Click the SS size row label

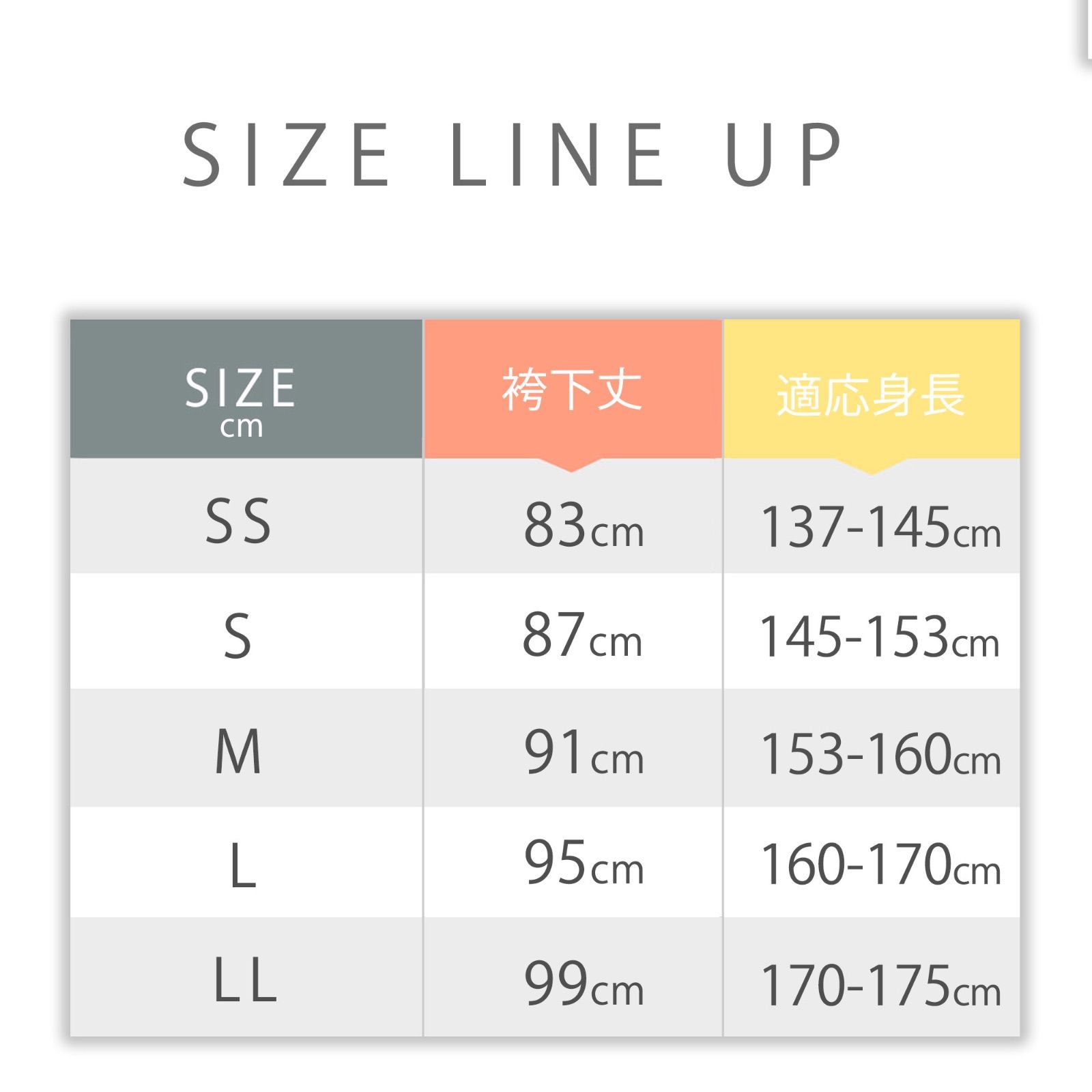(238, 521)
